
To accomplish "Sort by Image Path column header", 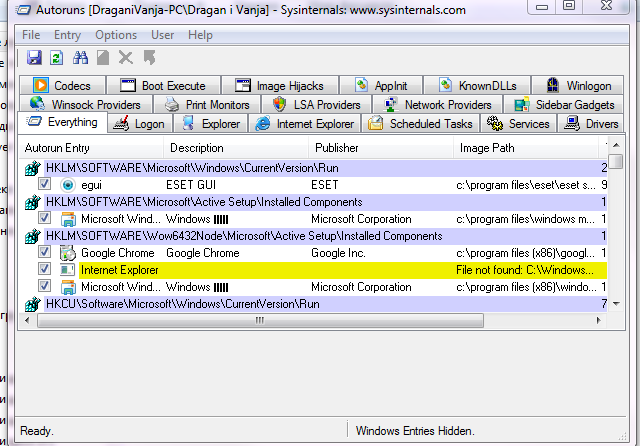I will click(526, 148).
